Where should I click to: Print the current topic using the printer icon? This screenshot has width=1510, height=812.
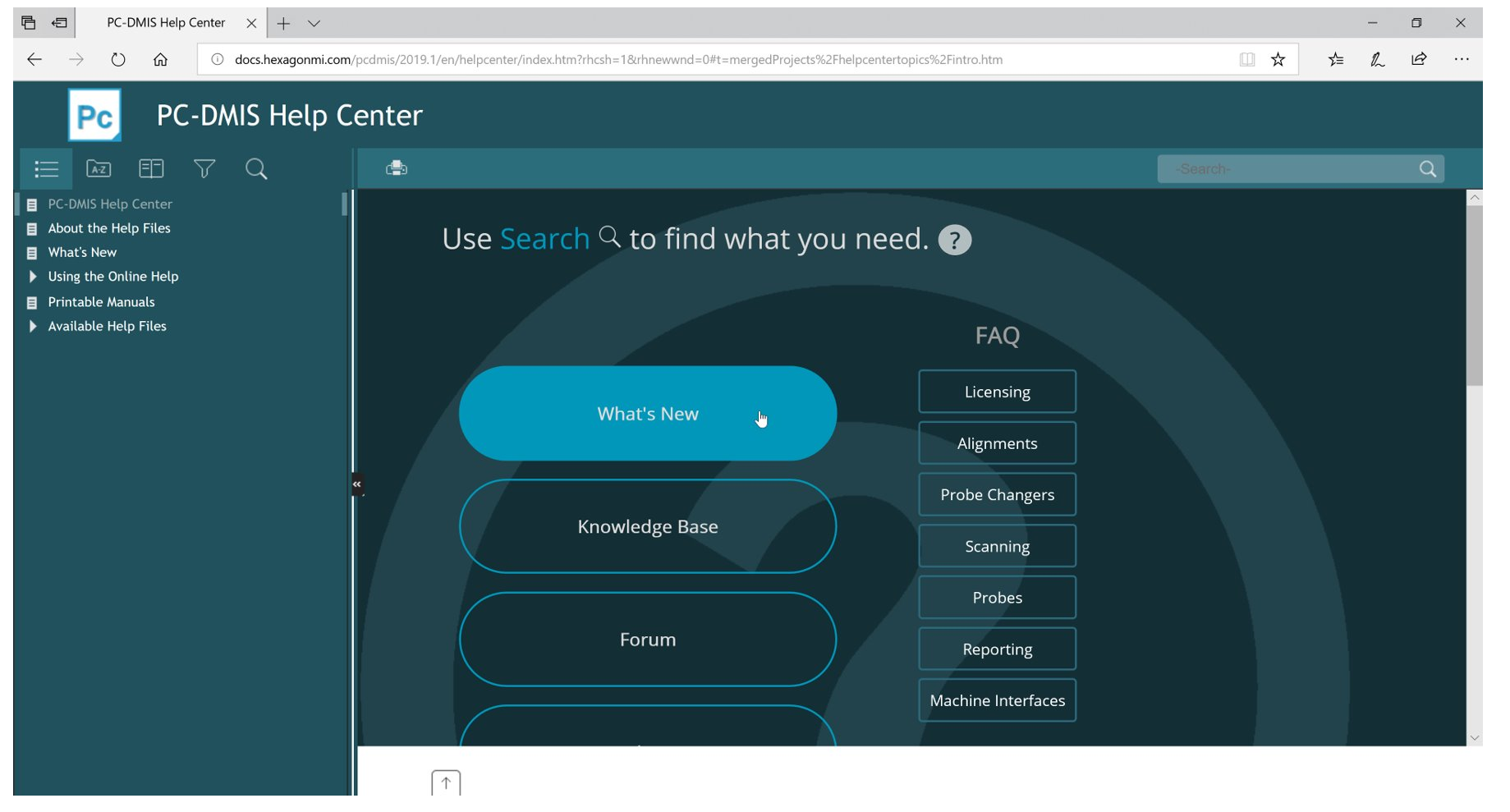point(397,167)
